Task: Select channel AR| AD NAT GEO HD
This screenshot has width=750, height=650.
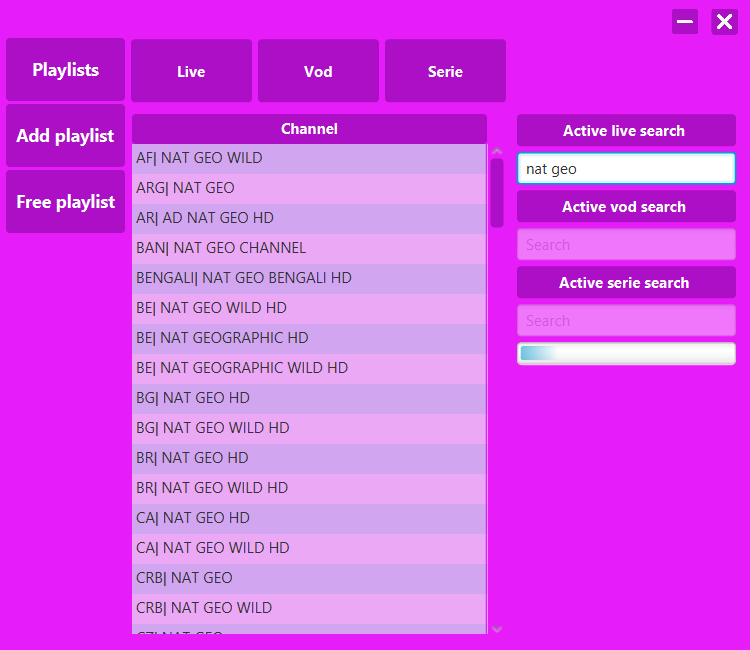Action: [309, 219]
